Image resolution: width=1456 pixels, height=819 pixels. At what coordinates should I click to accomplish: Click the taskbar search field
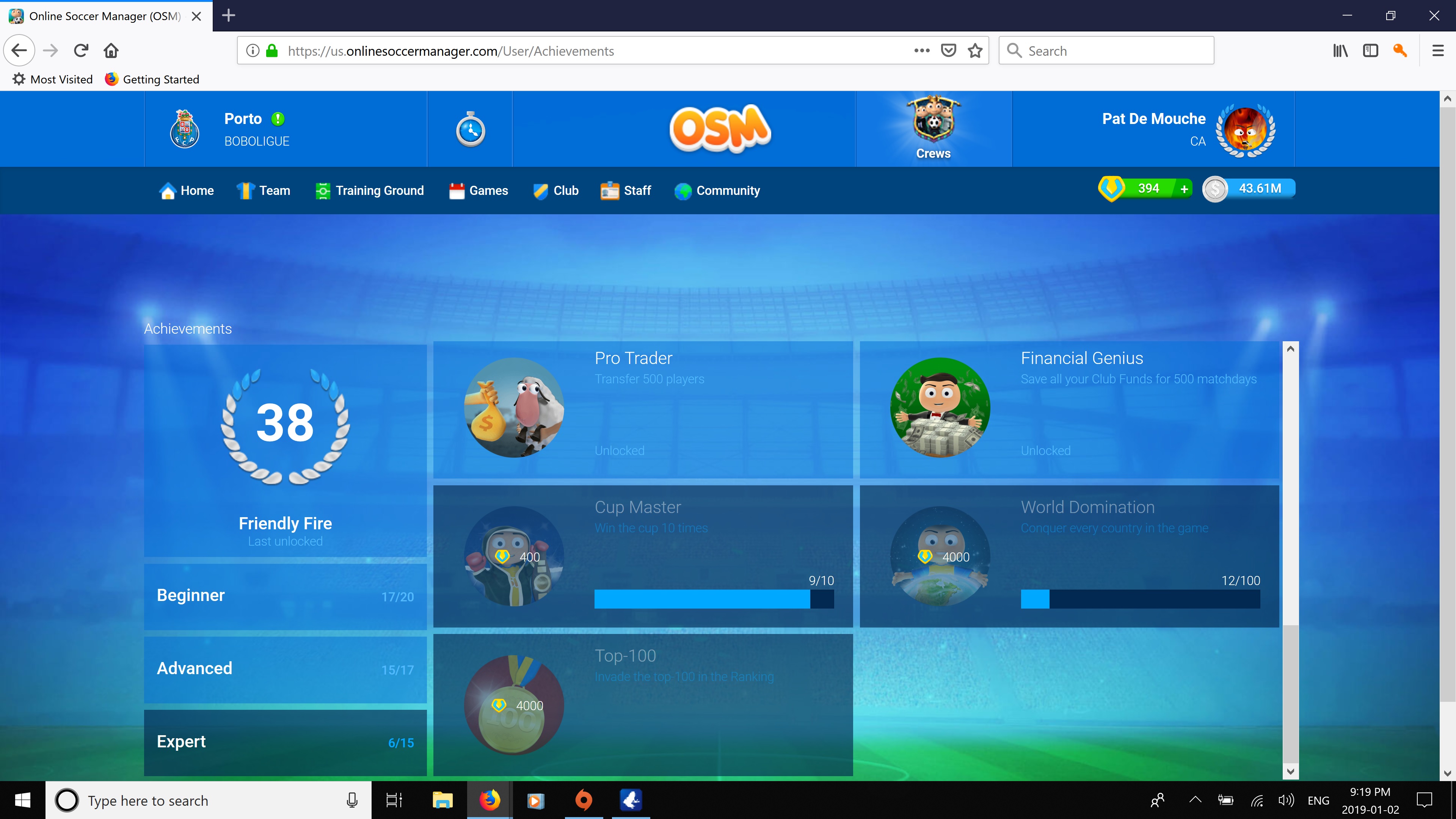click(208, 800)
